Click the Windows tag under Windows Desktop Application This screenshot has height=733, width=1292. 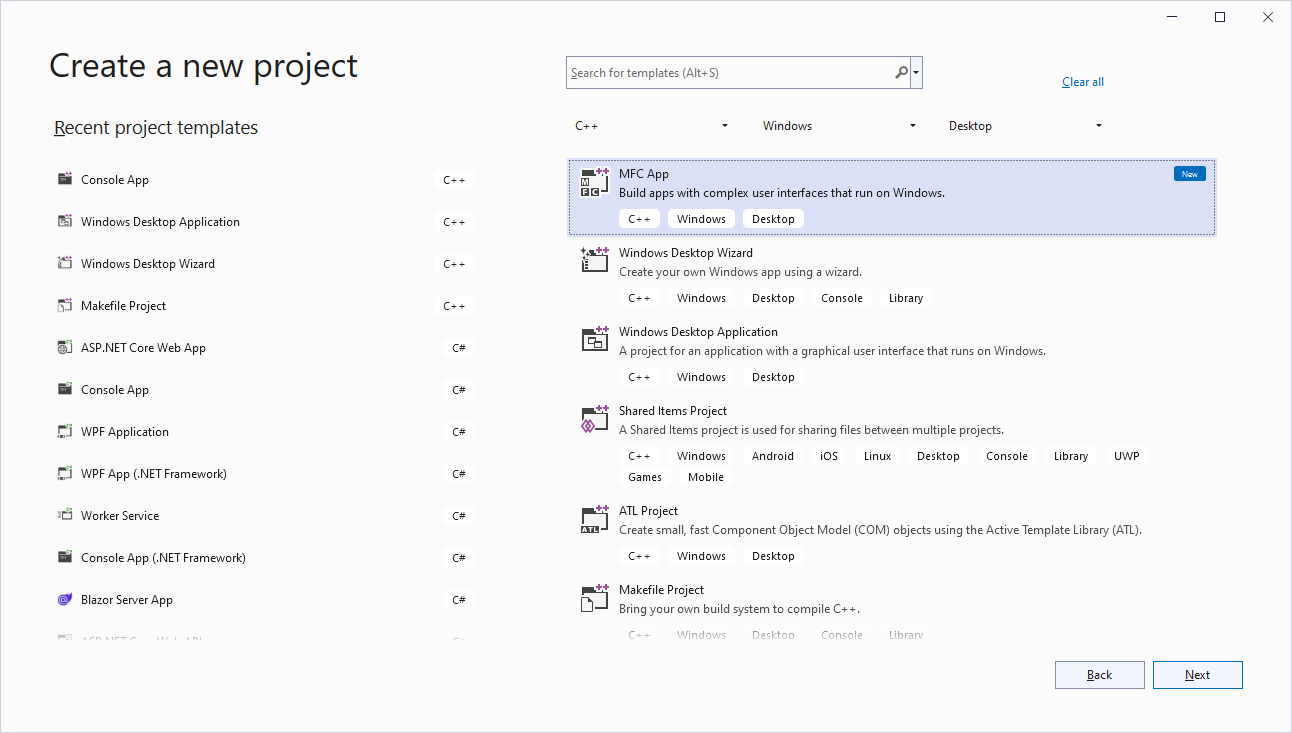pyautogui.click(x=701, y=377)
